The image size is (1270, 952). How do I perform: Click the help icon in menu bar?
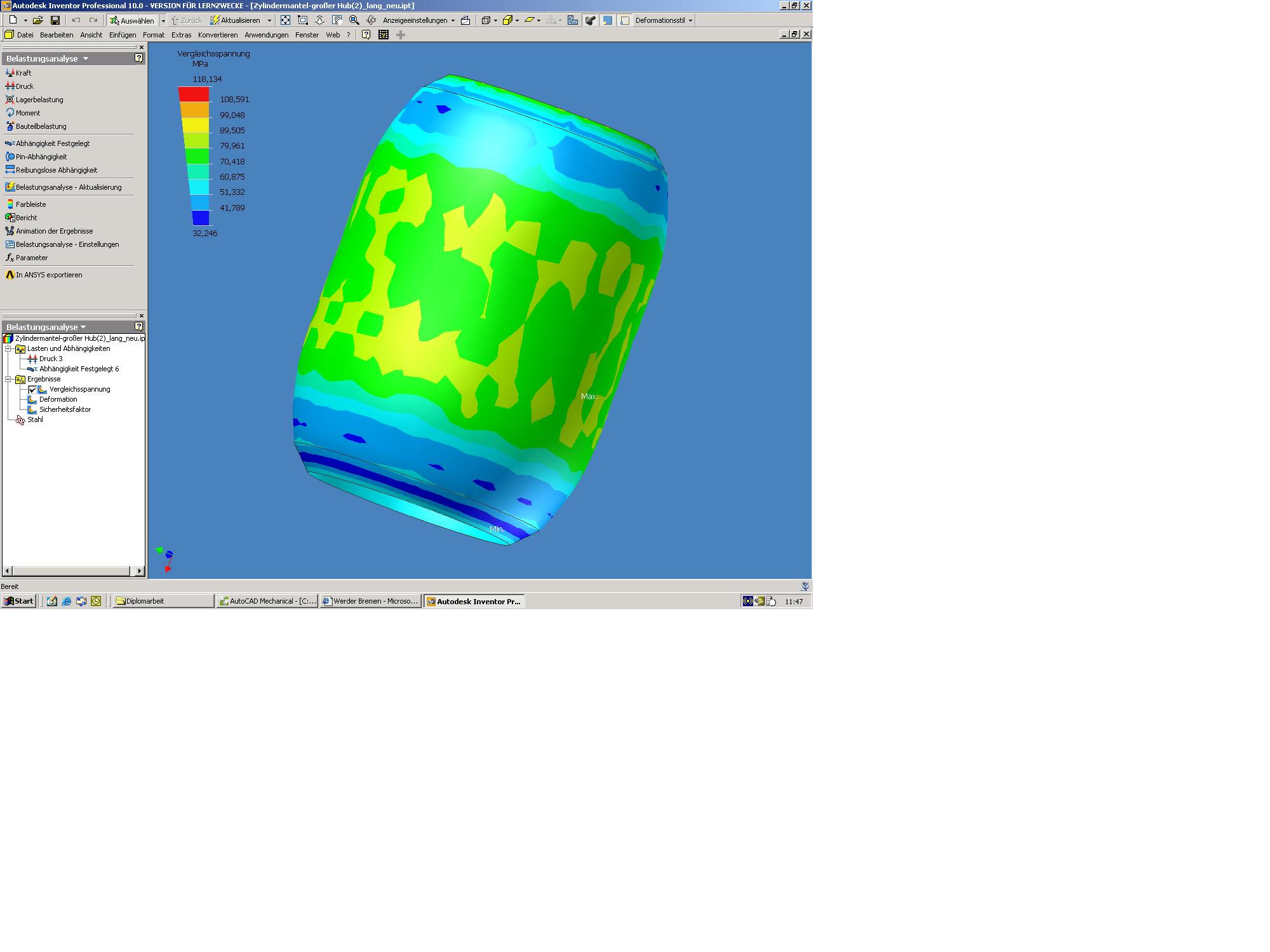366,35
